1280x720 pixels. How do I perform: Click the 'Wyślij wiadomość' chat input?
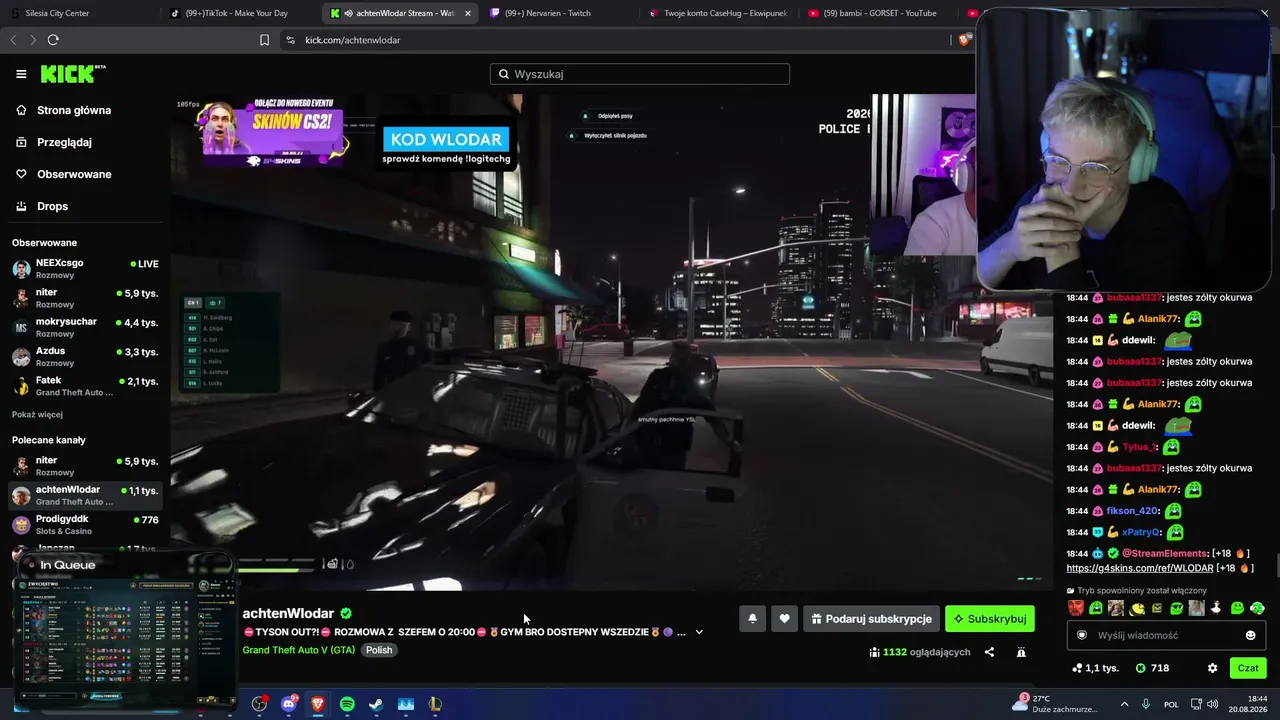(1166, 635)
